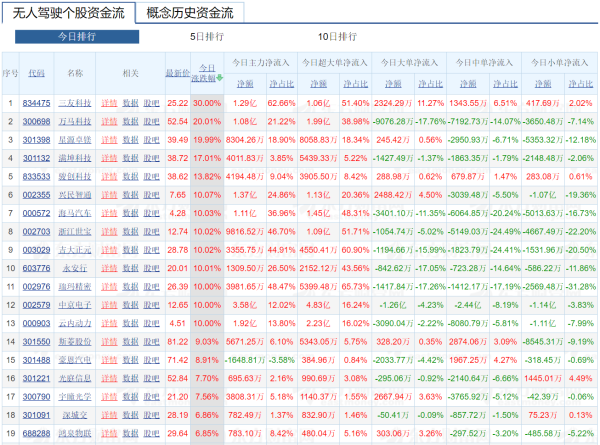Open stock code 834475 link
The width and height of the screenshot is (600, 445).
[36, 103]
